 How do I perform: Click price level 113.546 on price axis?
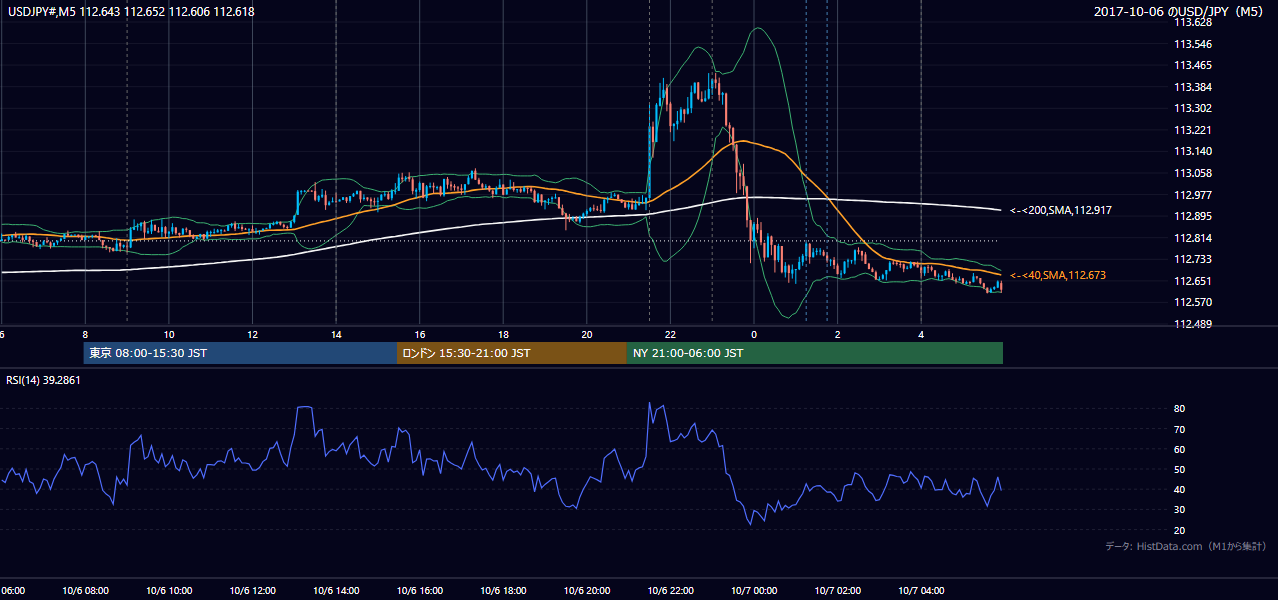pos(1193,44)
